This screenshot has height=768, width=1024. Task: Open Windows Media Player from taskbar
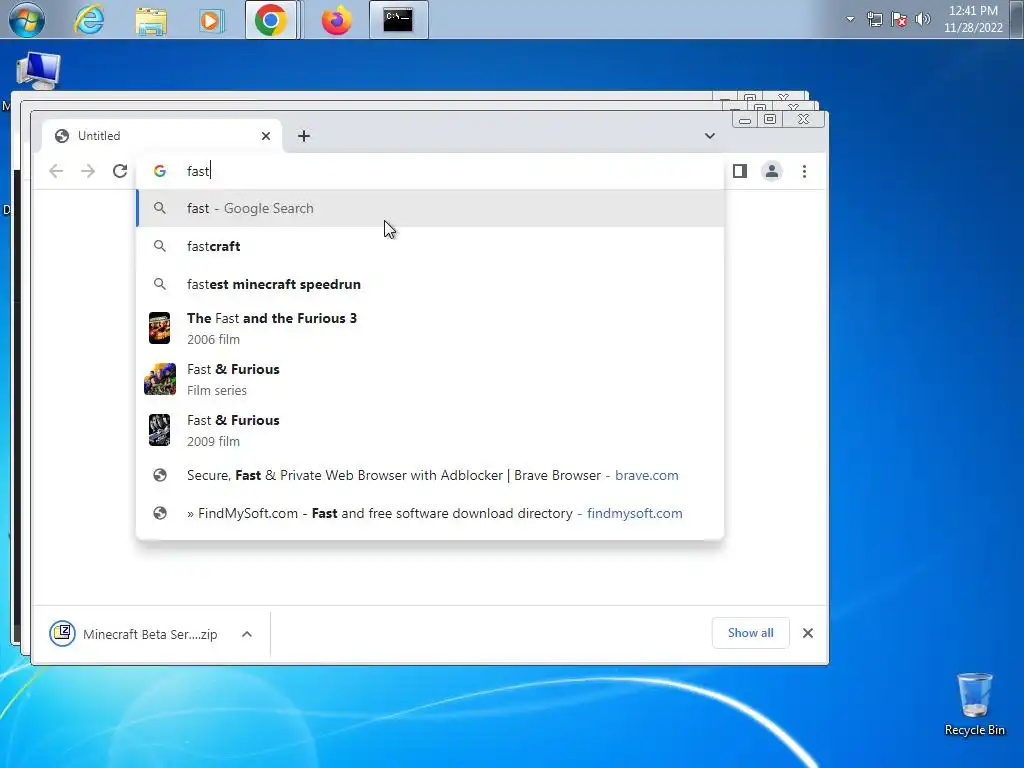tap(210, 20)
